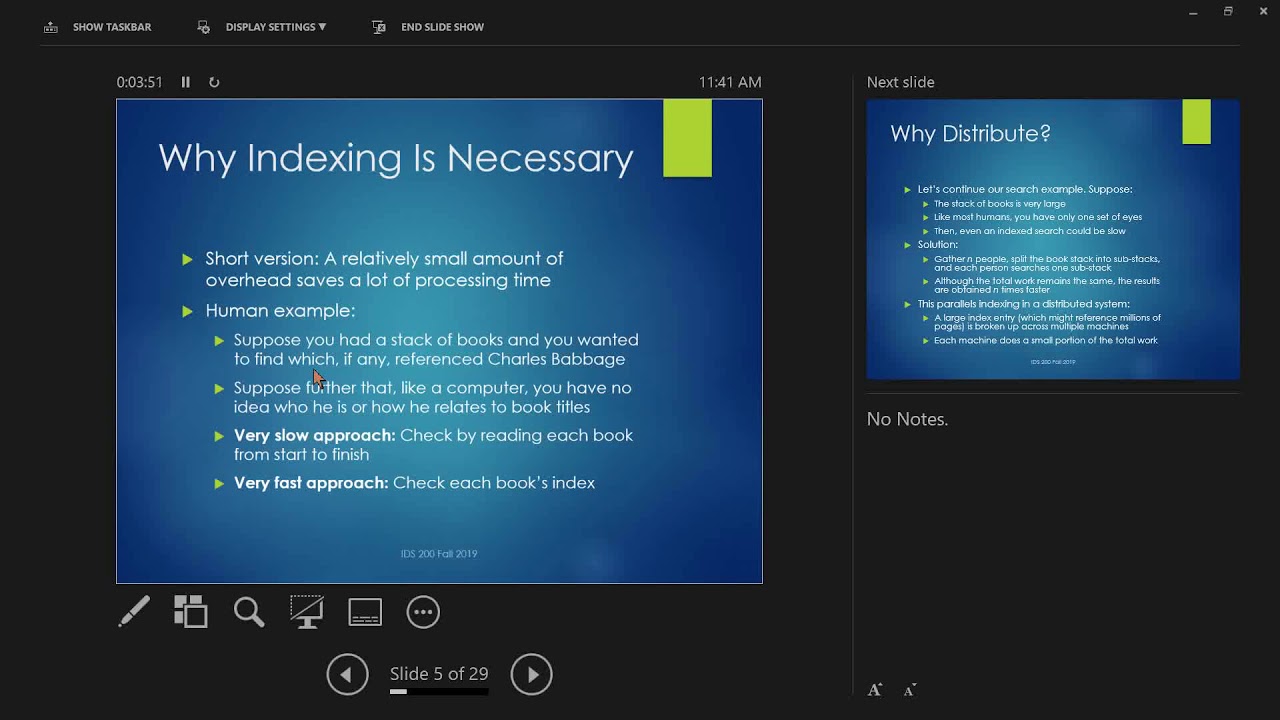
Task: Minimize the presenter view window
Action: point(1193,12)
